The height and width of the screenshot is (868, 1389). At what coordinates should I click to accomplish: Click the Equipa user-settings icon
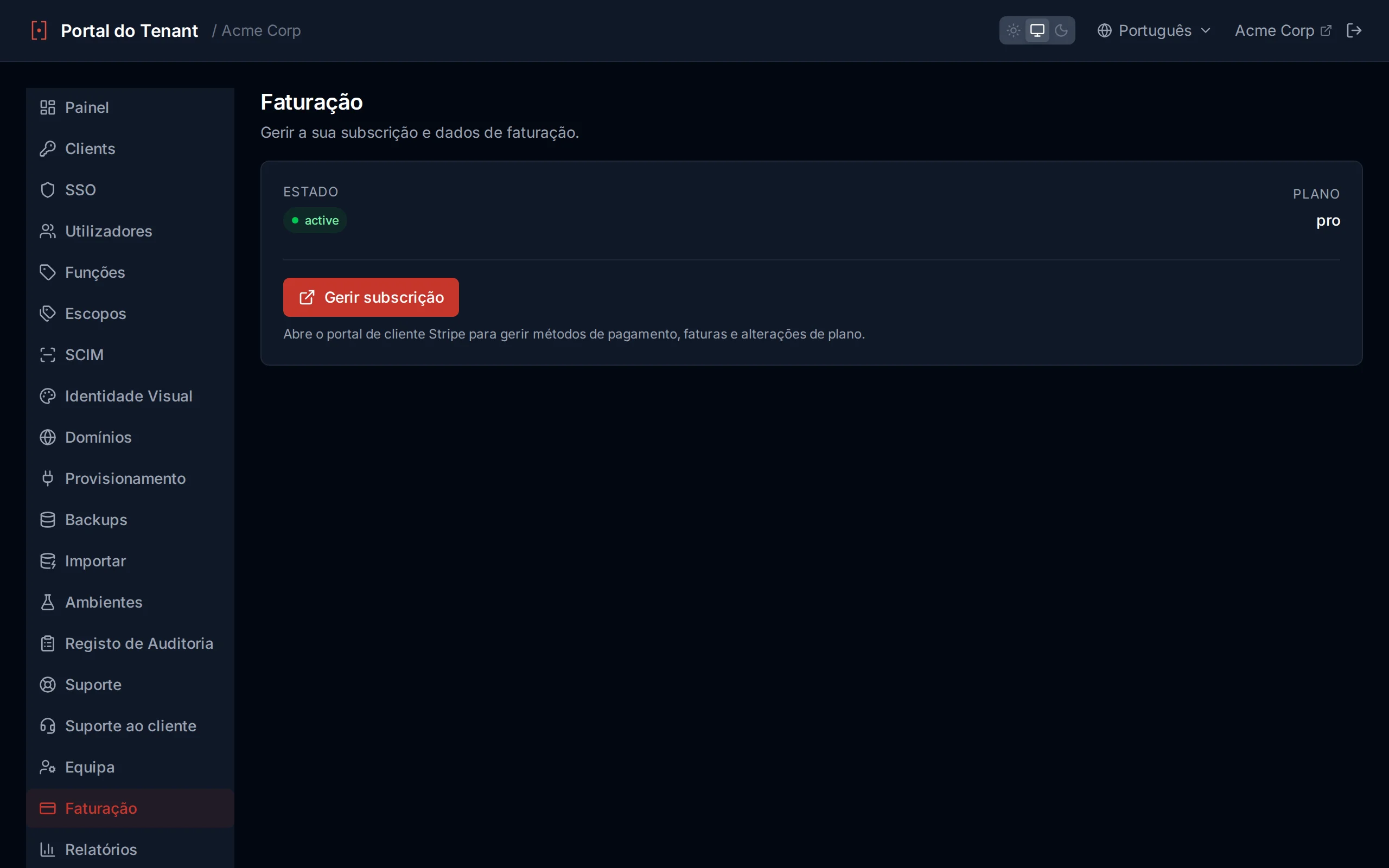coord(48,768)
